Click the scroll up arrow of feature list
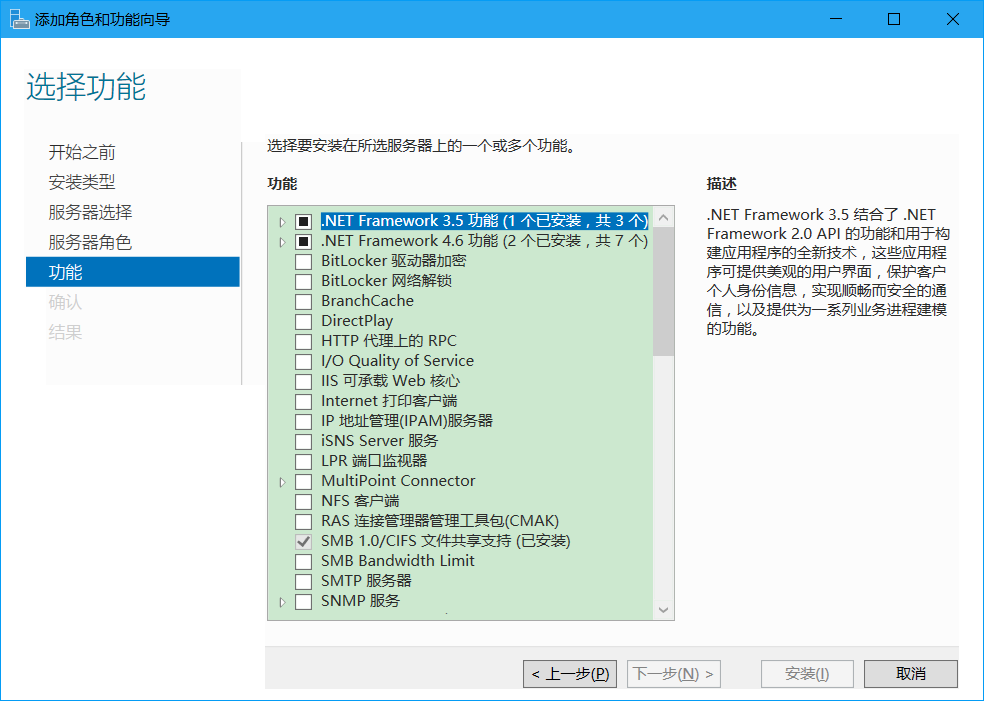984x701 pixels. pyautogui.click(x=663, y=218)
